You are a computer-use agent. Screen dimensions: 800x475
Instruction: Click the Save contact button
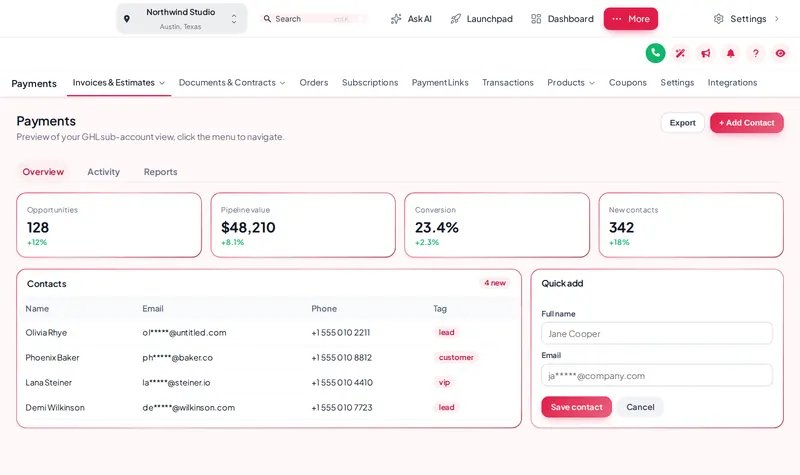pyautogui.click(x=577, y=407)
